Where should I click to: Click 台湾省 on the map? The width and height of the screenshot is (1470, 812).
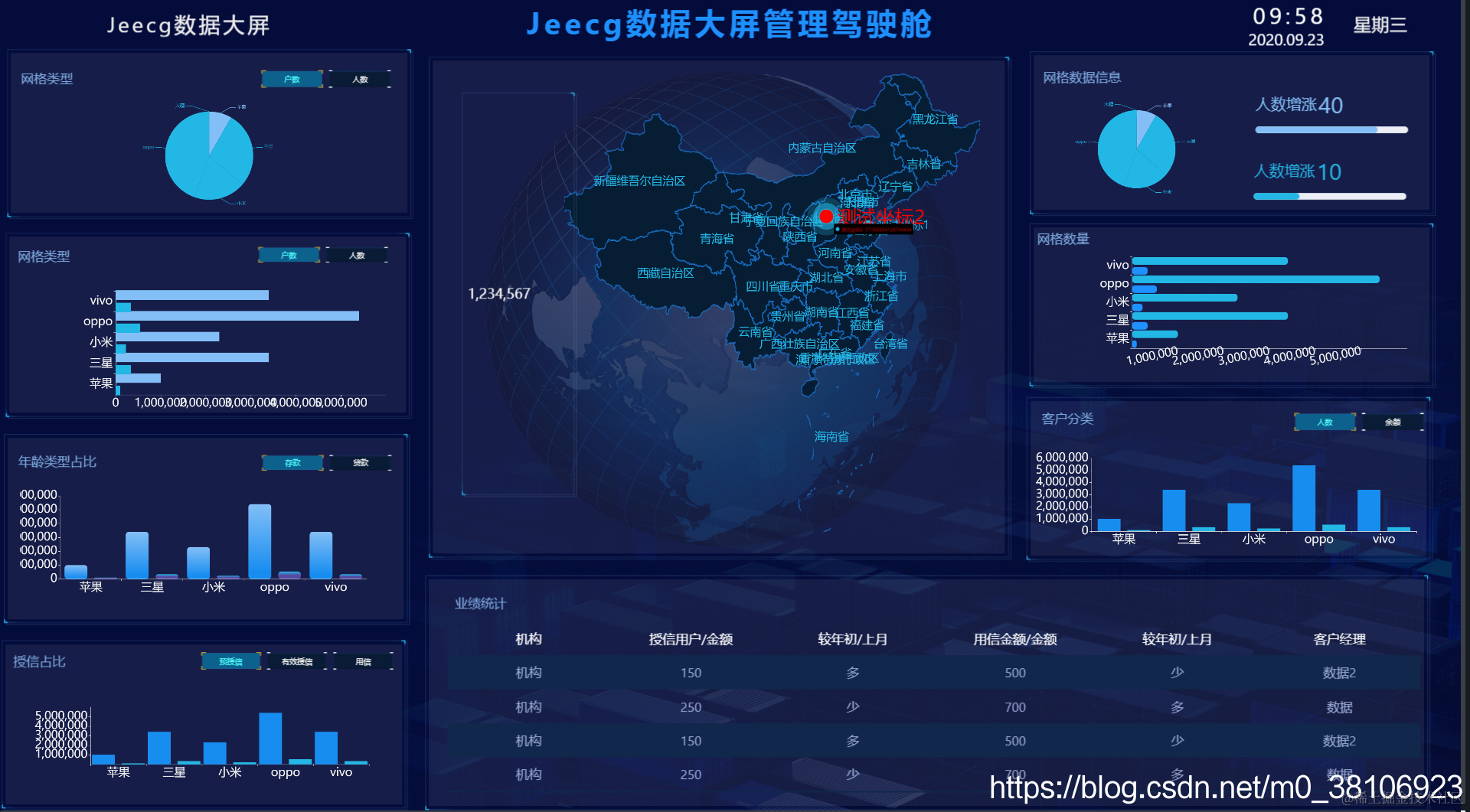pyautogui.click(x=890, y=344)
